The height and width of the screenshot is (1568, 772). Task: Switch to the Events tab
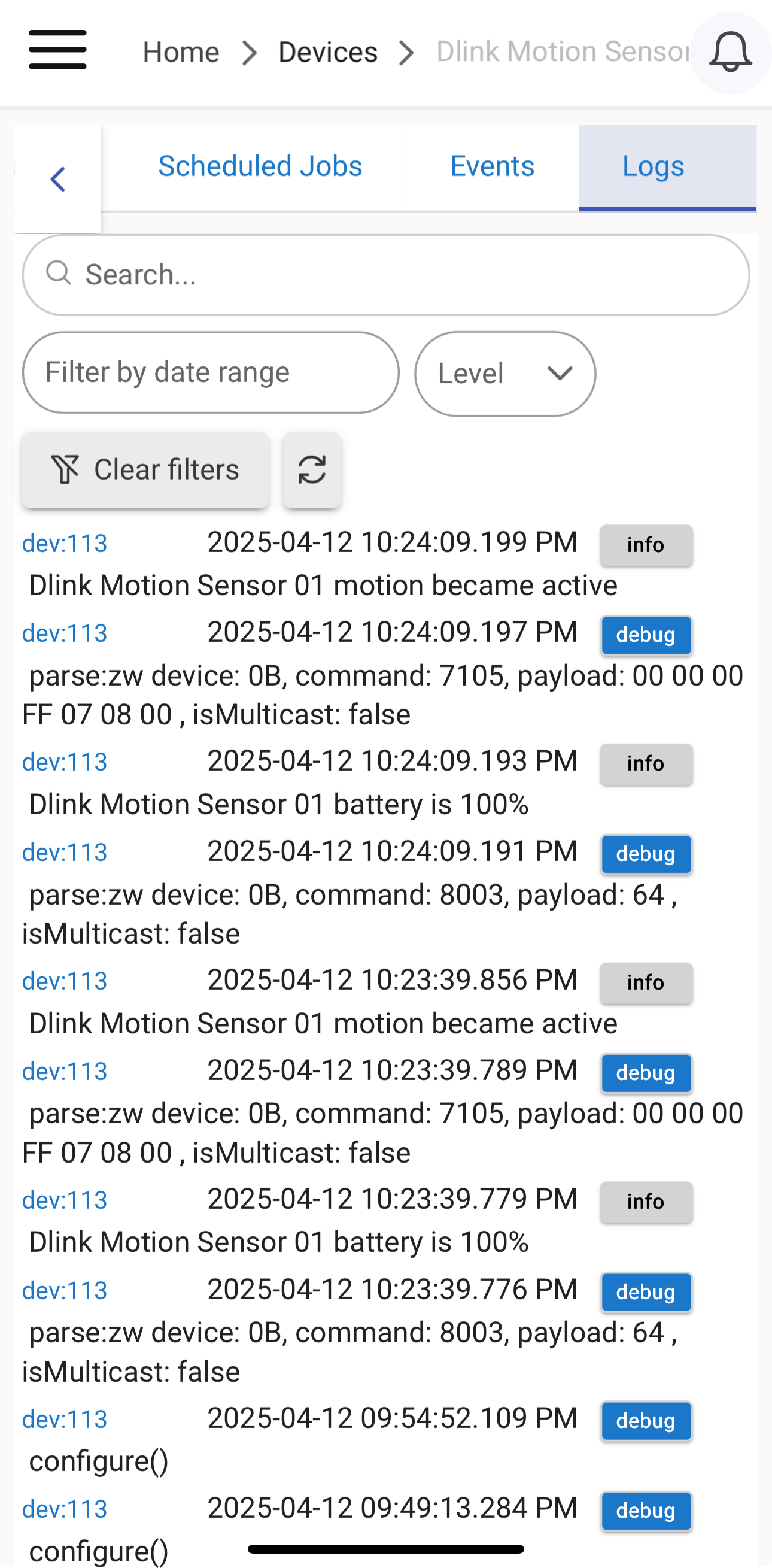tap(491, 166)
